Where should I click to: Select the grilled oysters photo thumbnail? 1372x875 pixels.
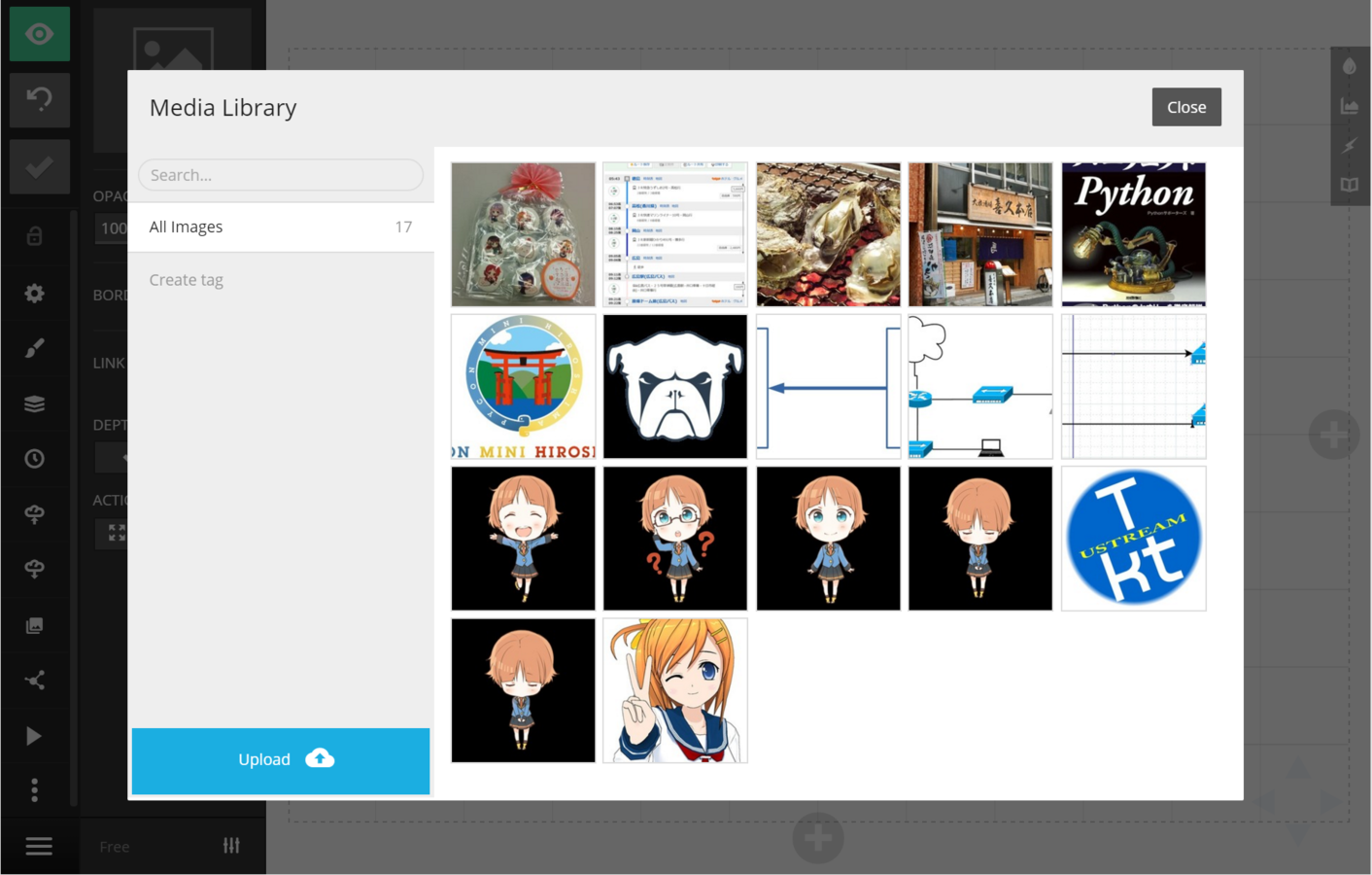829,234
